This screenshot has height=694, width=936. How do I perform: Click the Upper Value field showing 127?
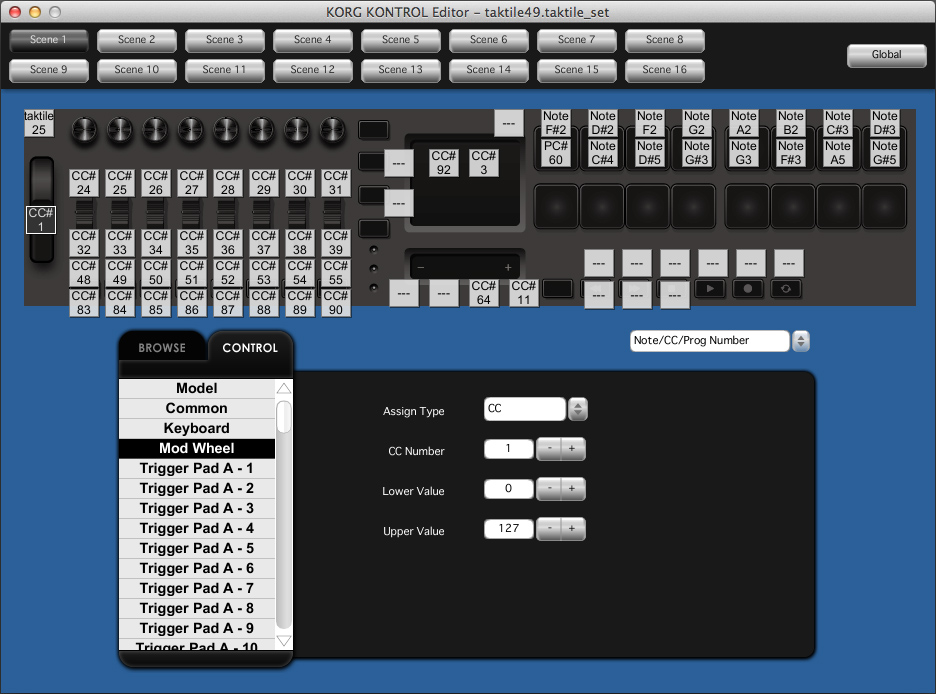pyautogui.click(x=509, y=529)
